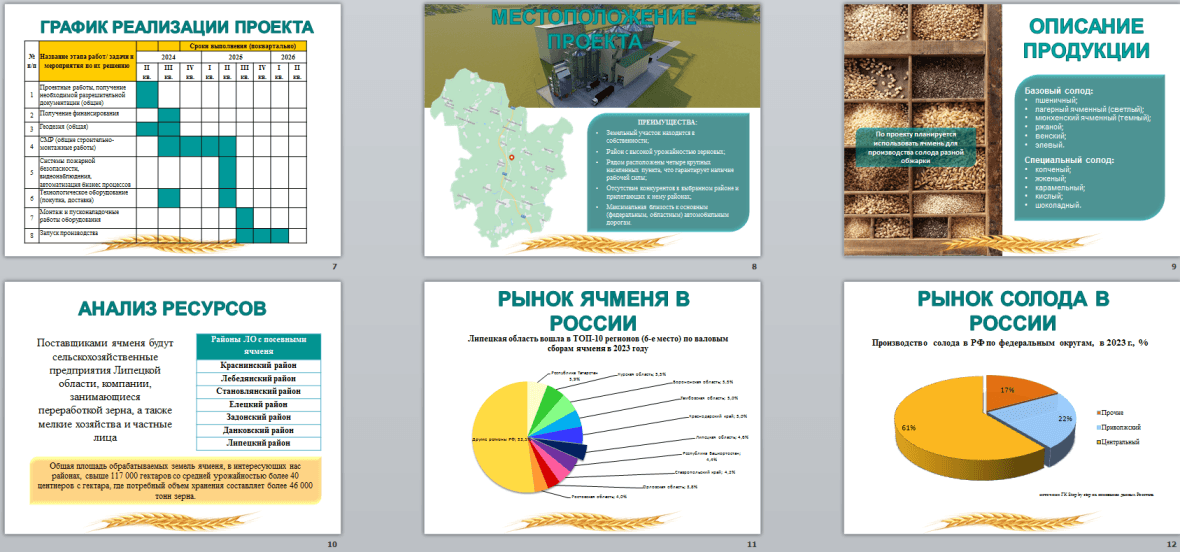This screenshot has height=552, width=1180.
Task: Click the '2026' year header in the schedule
Action: [288, 56]
